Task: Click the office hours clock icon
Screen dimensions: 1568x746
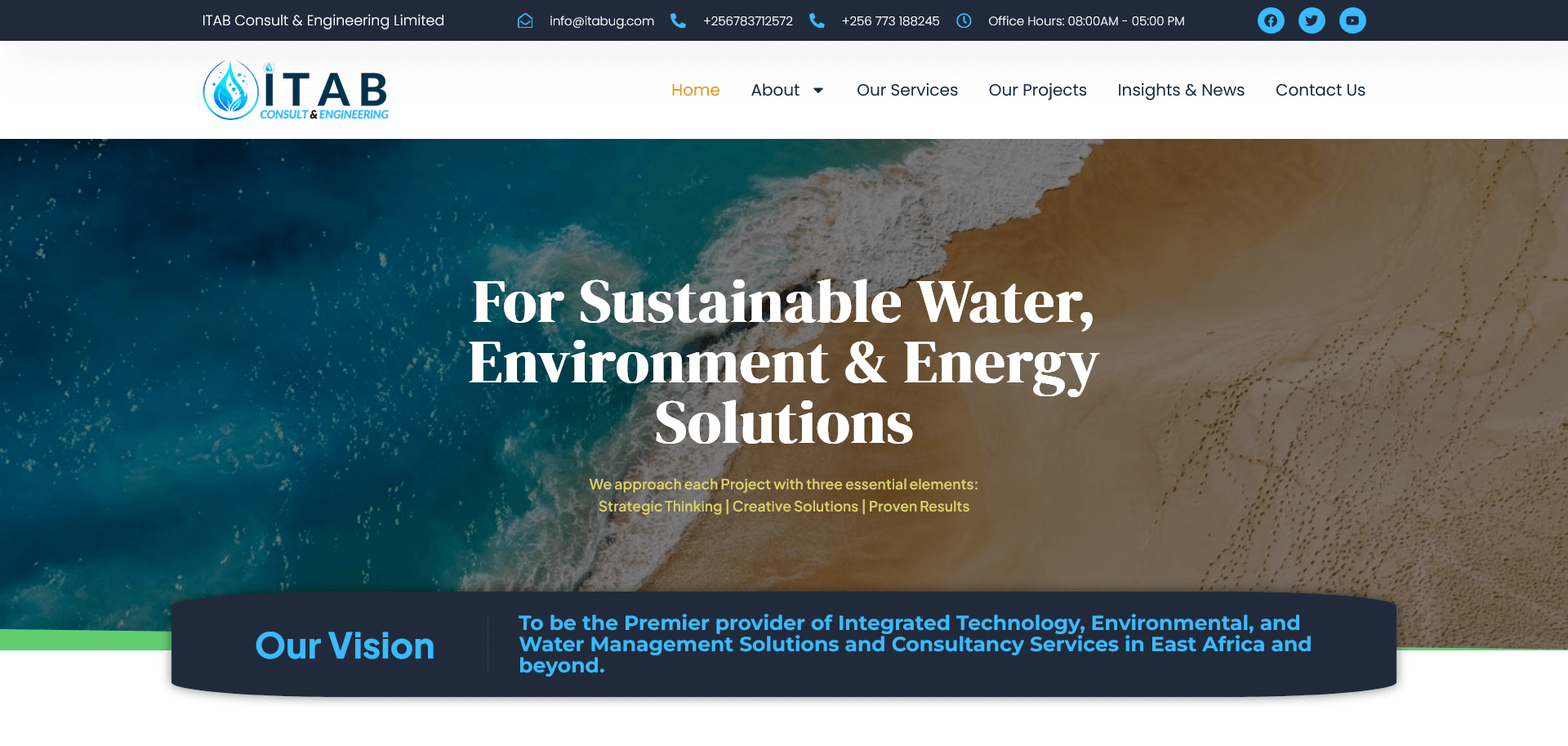Action: pyautogui.click(x=964, y=20)
